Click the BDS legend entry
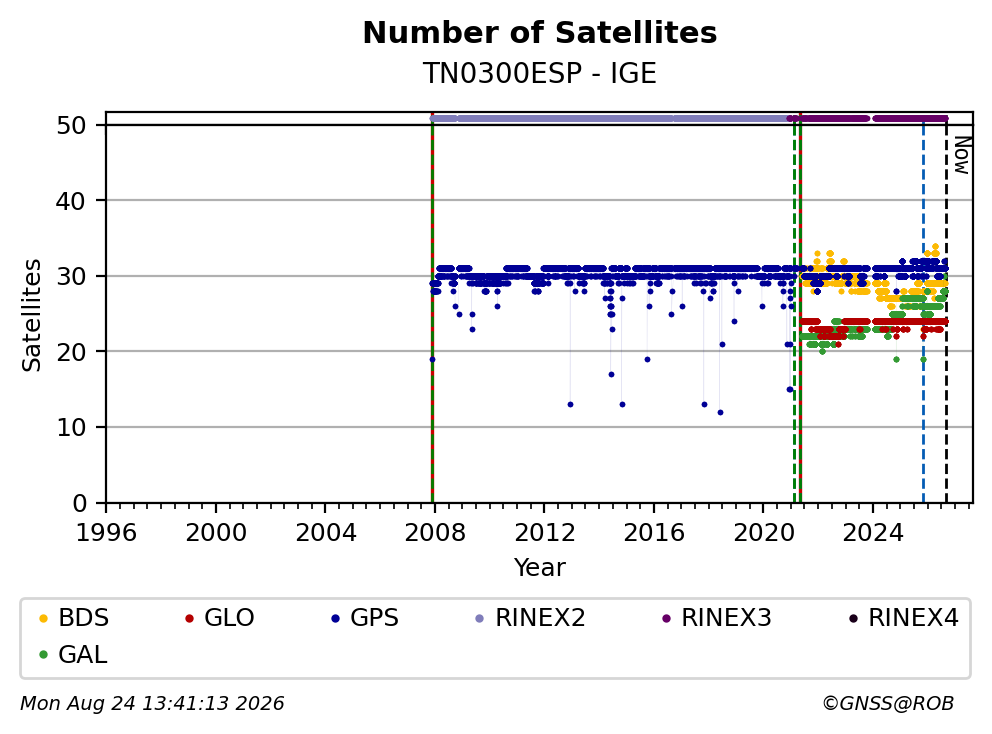Image resolution: width=992 pixels, height=734 pixels. pos(74,618)
